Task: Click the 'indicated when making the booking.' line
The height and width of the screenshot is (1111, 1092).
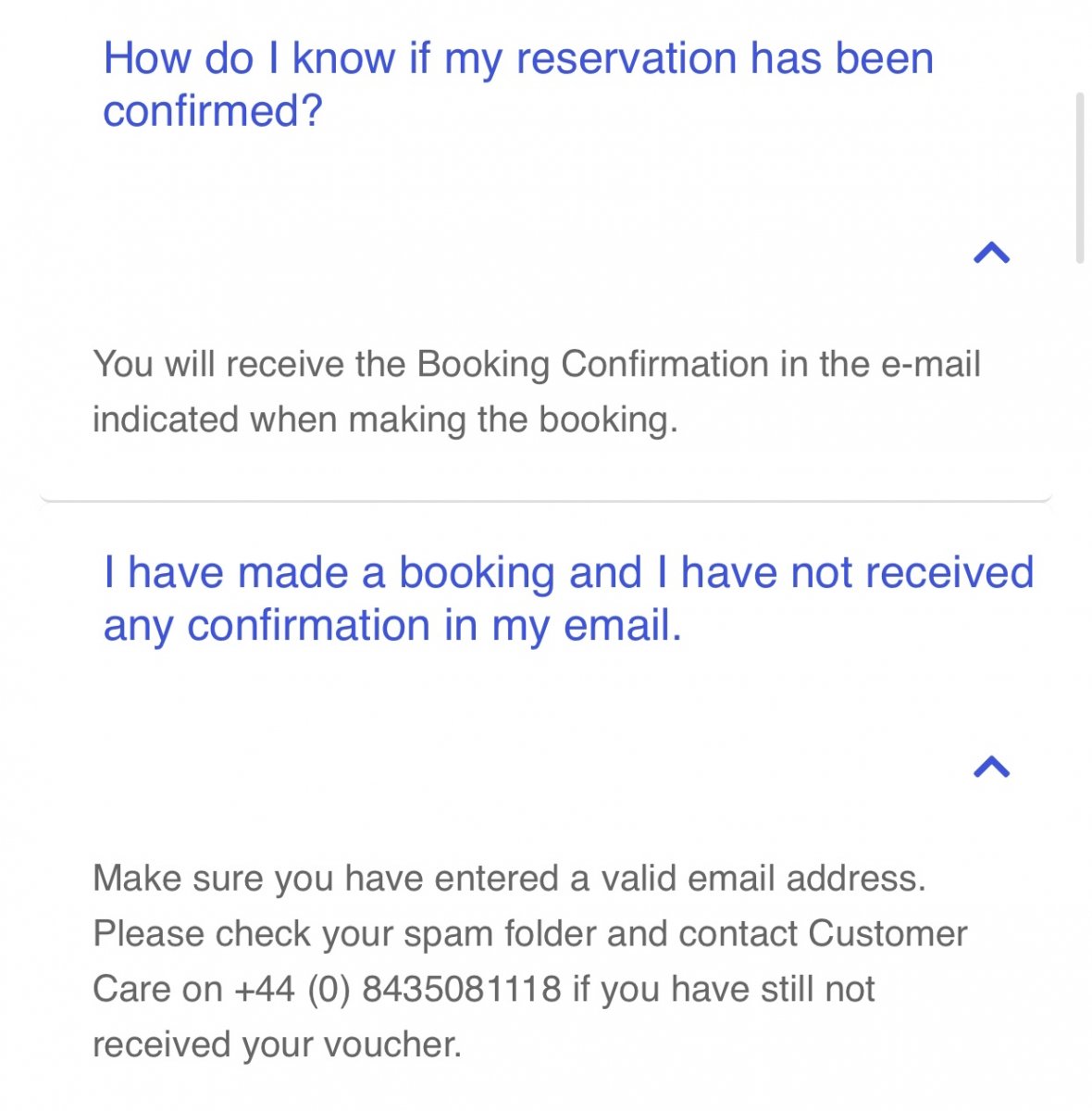Action: pyautogui.click(x=385, y=419)
